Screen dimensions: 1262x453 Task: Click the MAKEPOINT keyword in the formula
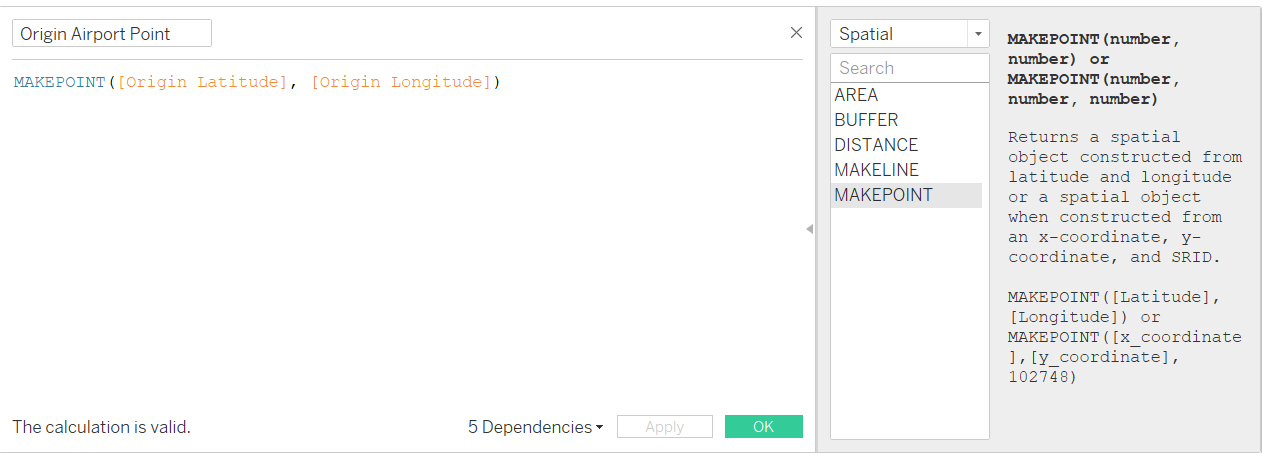[60, 82]
